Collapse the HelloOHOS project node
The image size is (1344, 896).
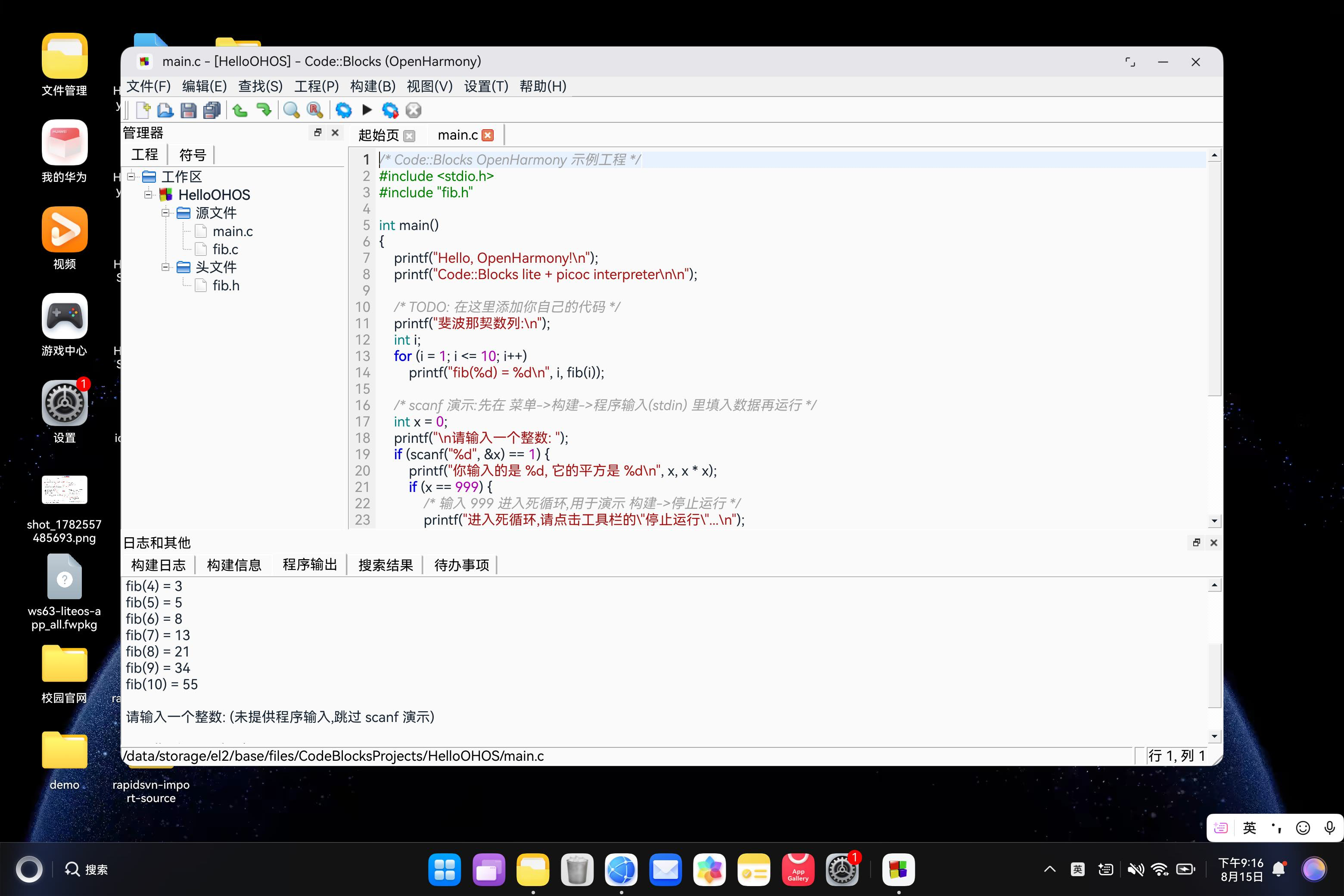click(x=148, y=194)
